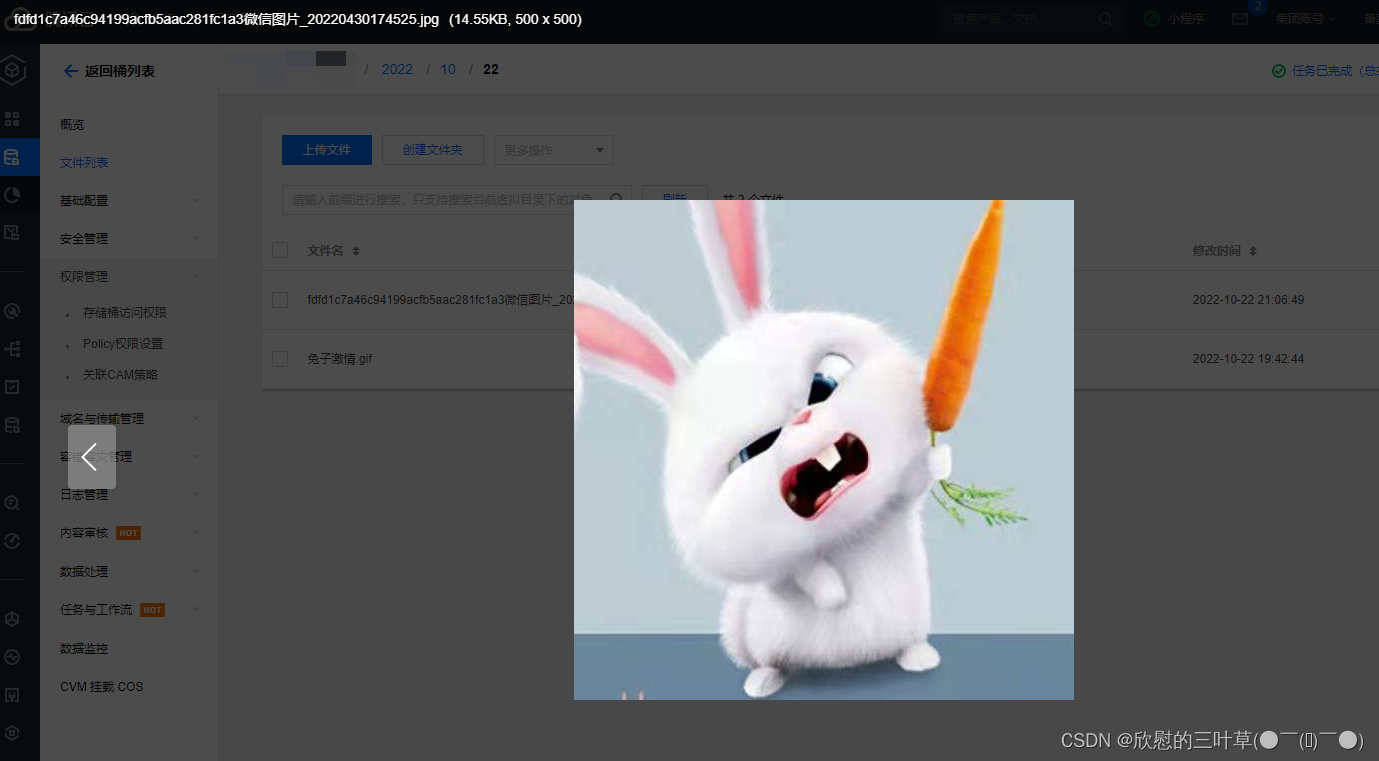
Task: Open 数据监控 in the sidebar
Action: (x=84, y=649)
